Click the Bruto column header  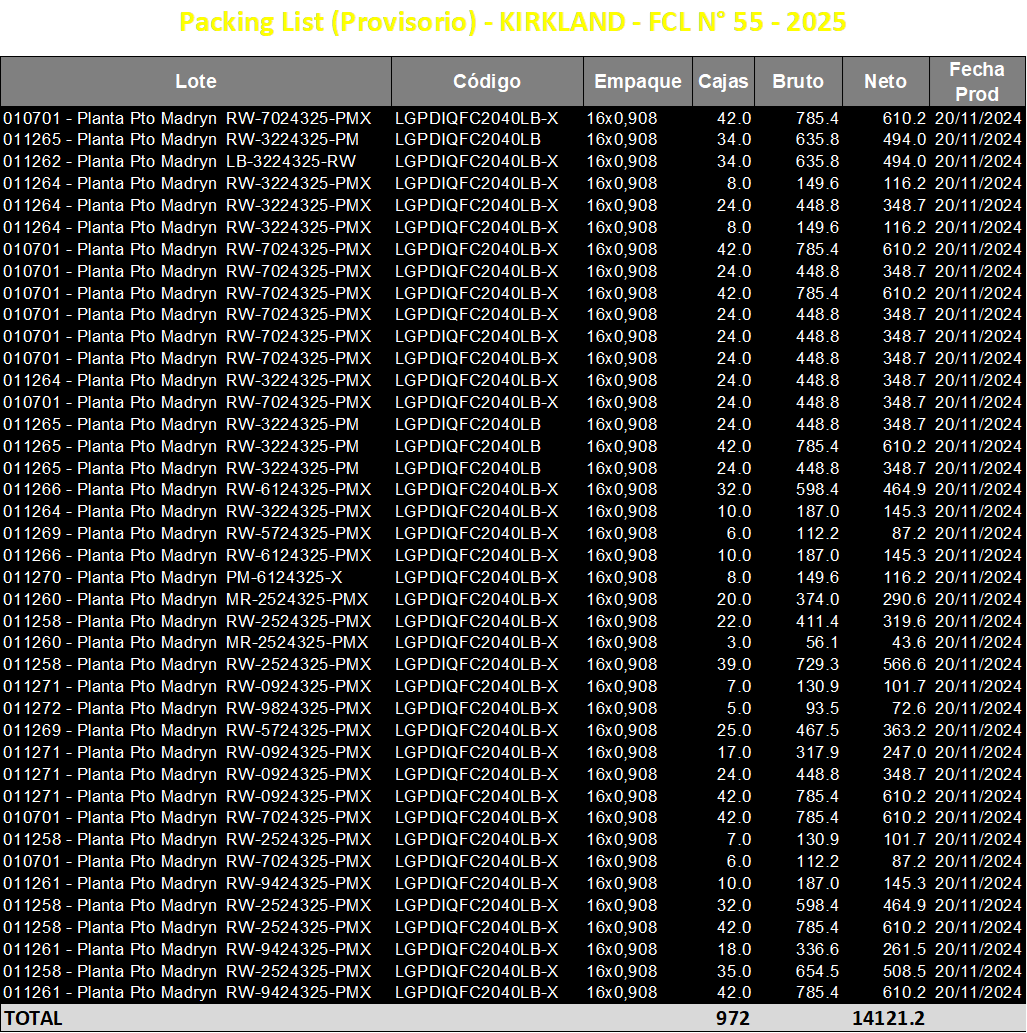pos(798,81)
